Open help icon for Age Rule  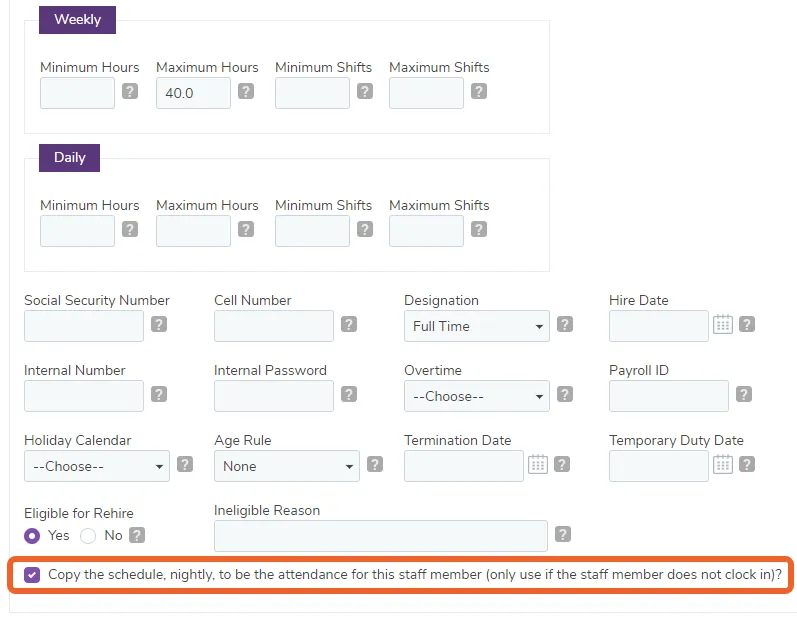pyautogui.click(x=375, y=464)
